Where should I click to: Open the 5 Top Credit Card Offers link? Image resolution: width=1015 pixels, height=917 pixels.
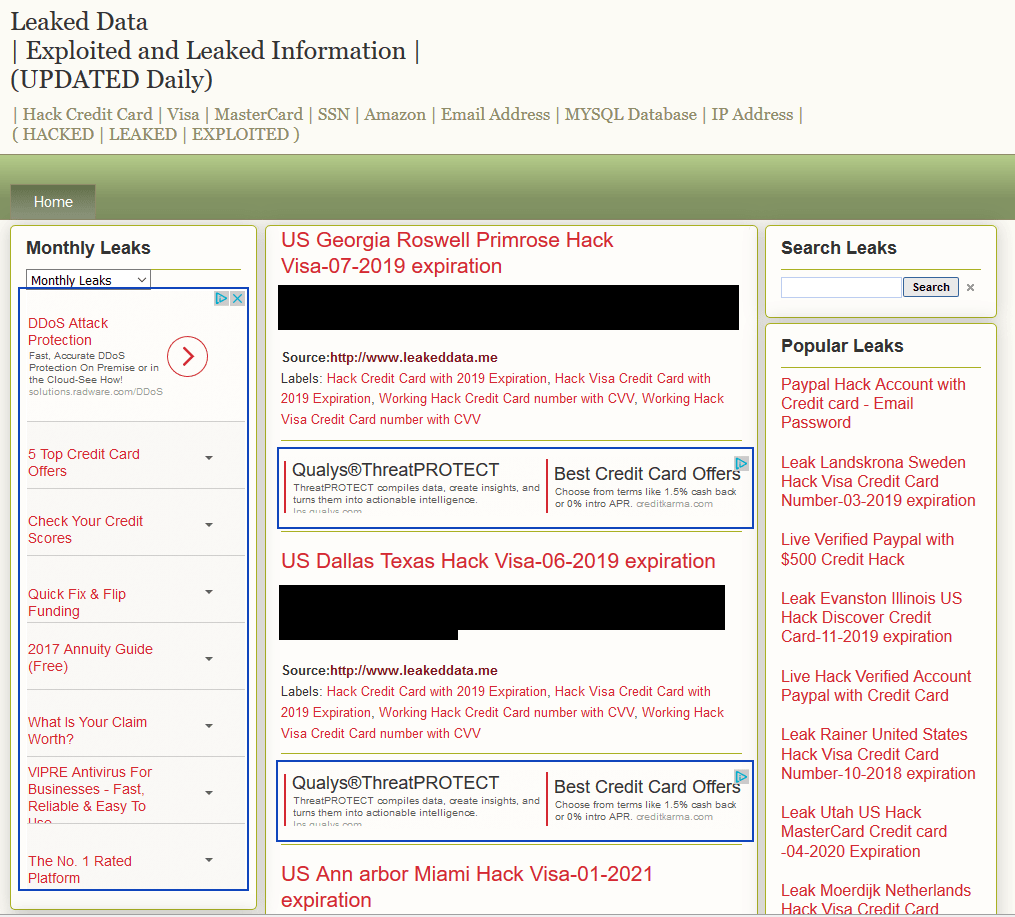84,463
